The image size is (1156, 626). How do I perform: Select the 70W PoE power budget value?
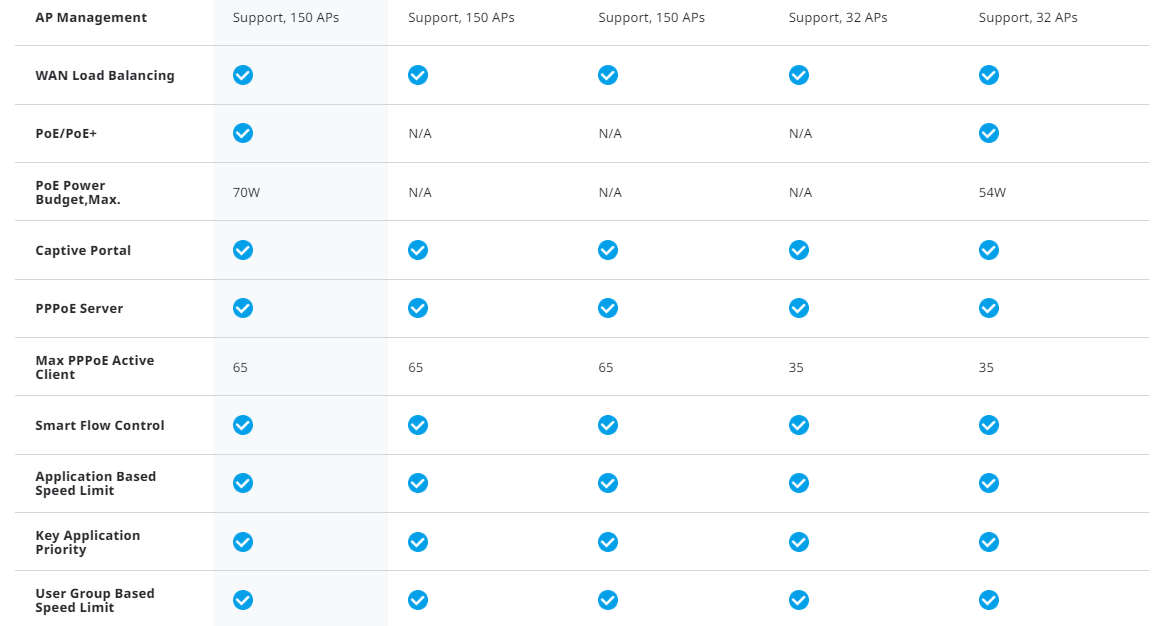tap(246, 192)
